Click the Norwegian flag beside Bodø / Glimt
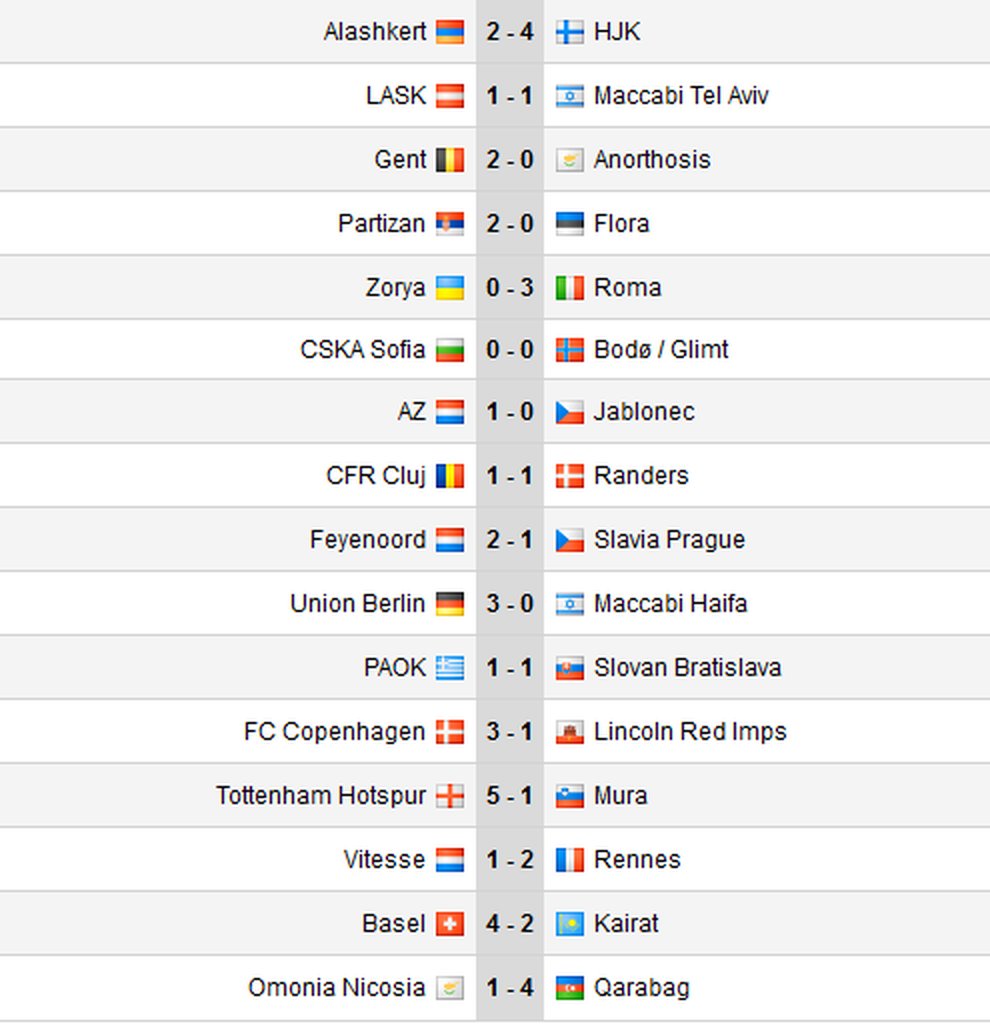 click(569, 350)
